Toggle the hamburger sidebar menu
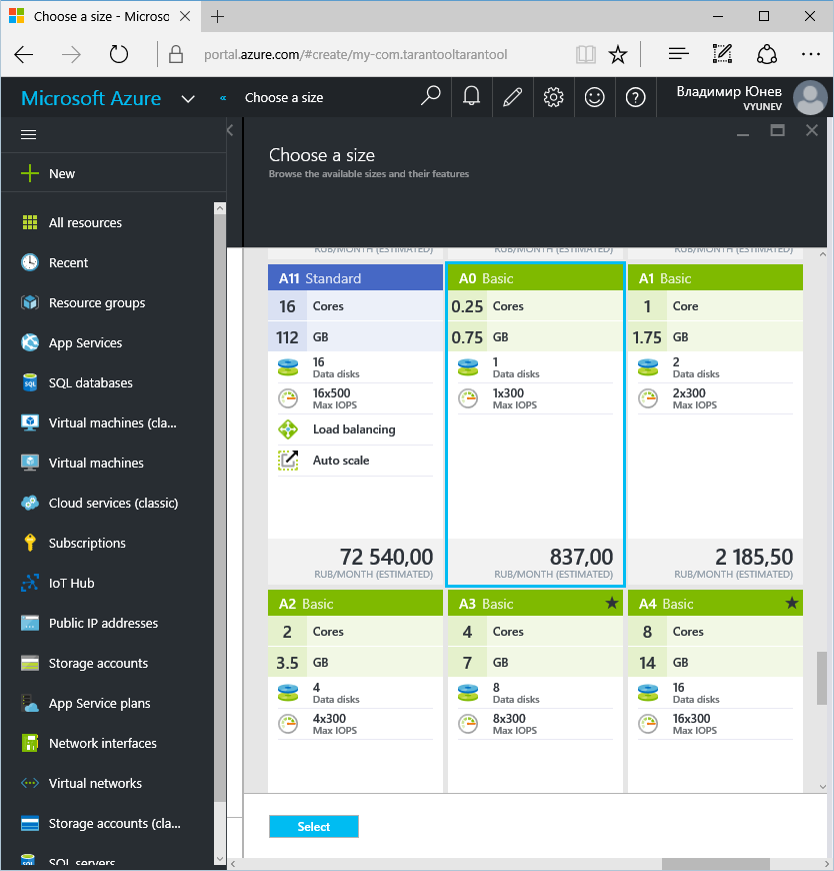834x871 pixels. (x=28, y=134)
